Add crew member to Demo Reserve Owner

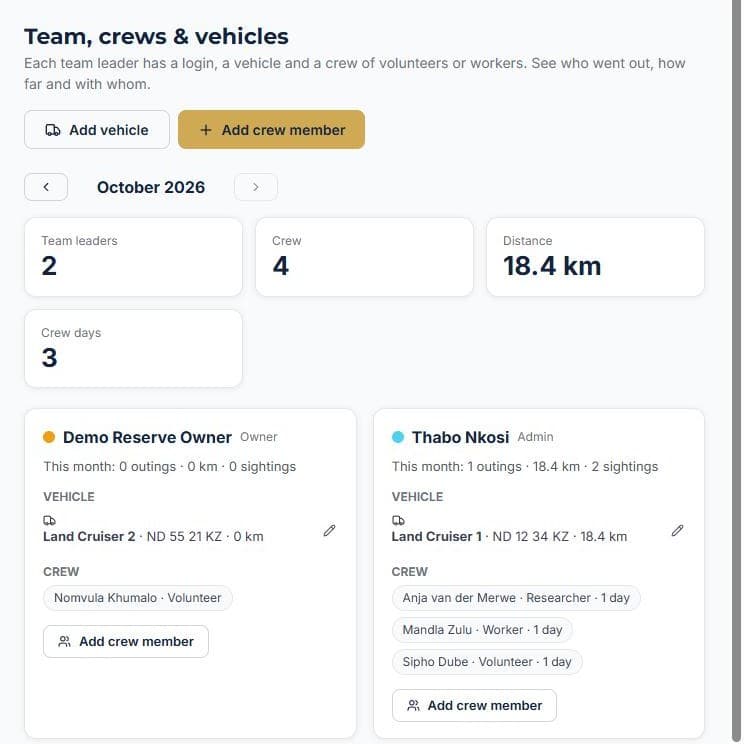[126, 642]
